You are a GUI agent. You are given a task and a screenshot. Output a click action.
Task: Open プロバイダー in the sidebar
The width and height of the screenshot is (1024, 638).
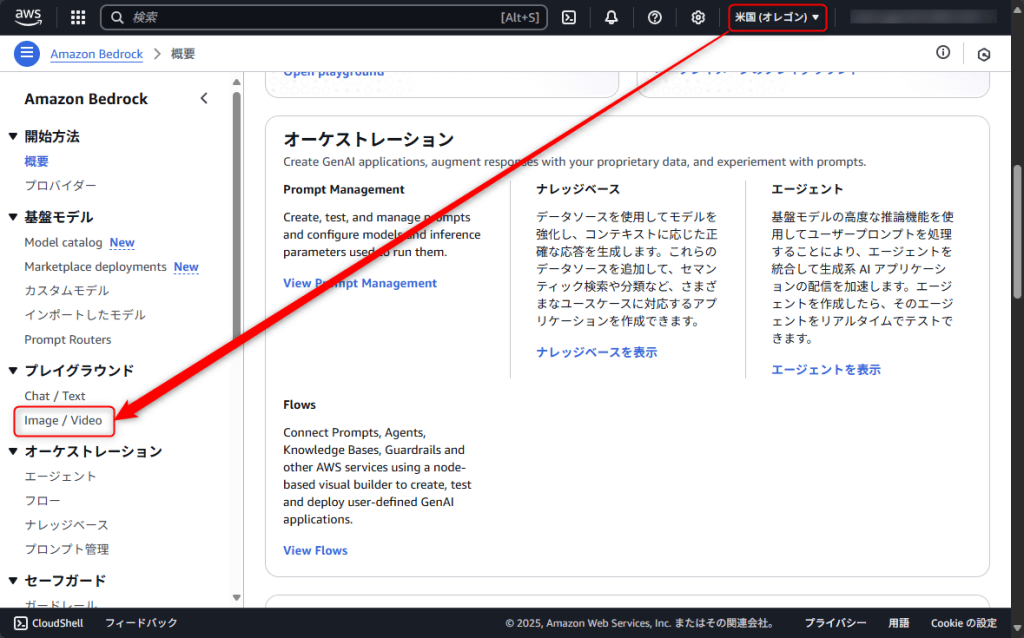pyautogui.click(x=60, y=185)
